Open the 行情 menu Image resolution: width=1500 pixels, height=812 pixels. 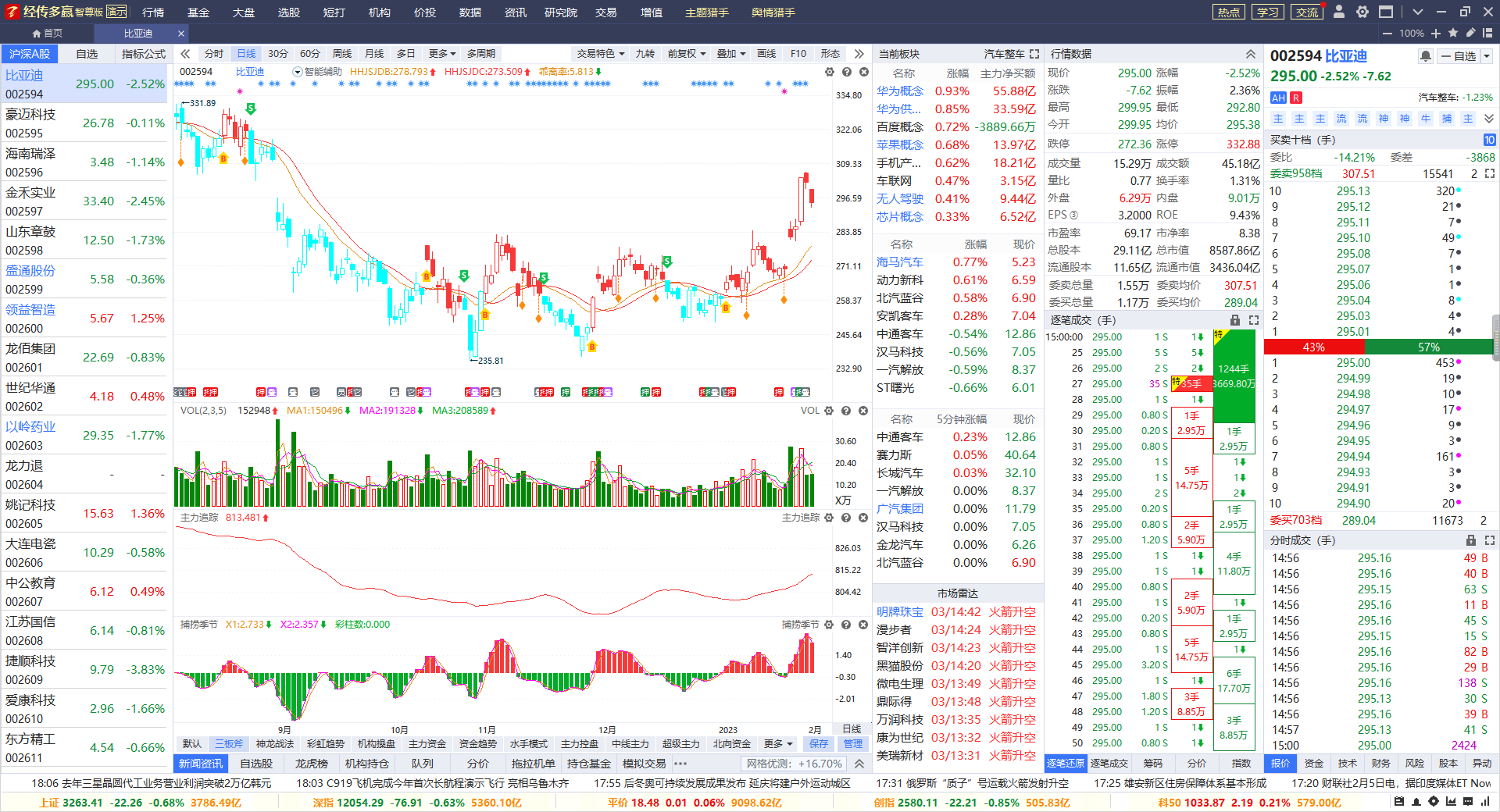pos(153,12)
